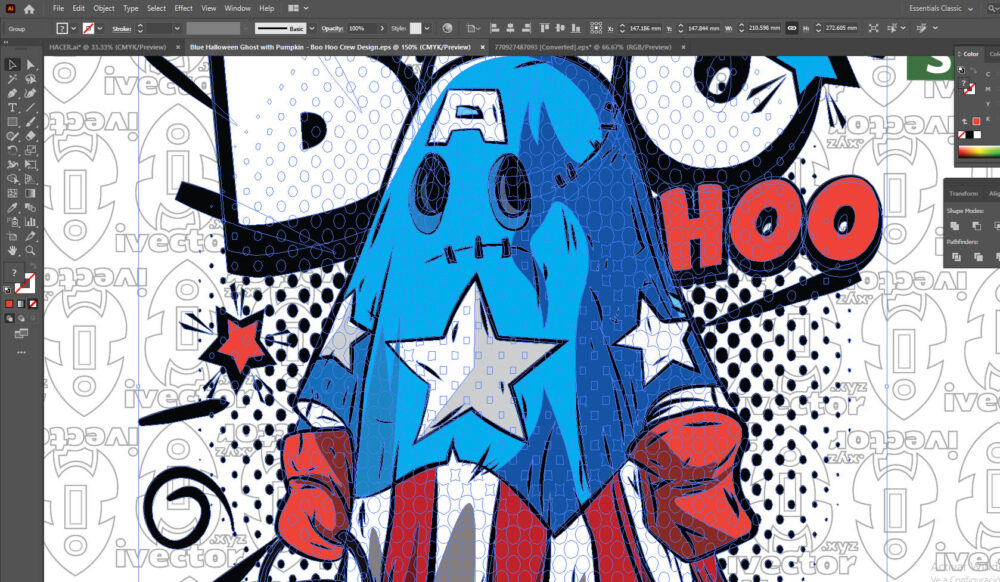
Task: Click the Color panel spectrum bar
Action: [x=979, y=152]
